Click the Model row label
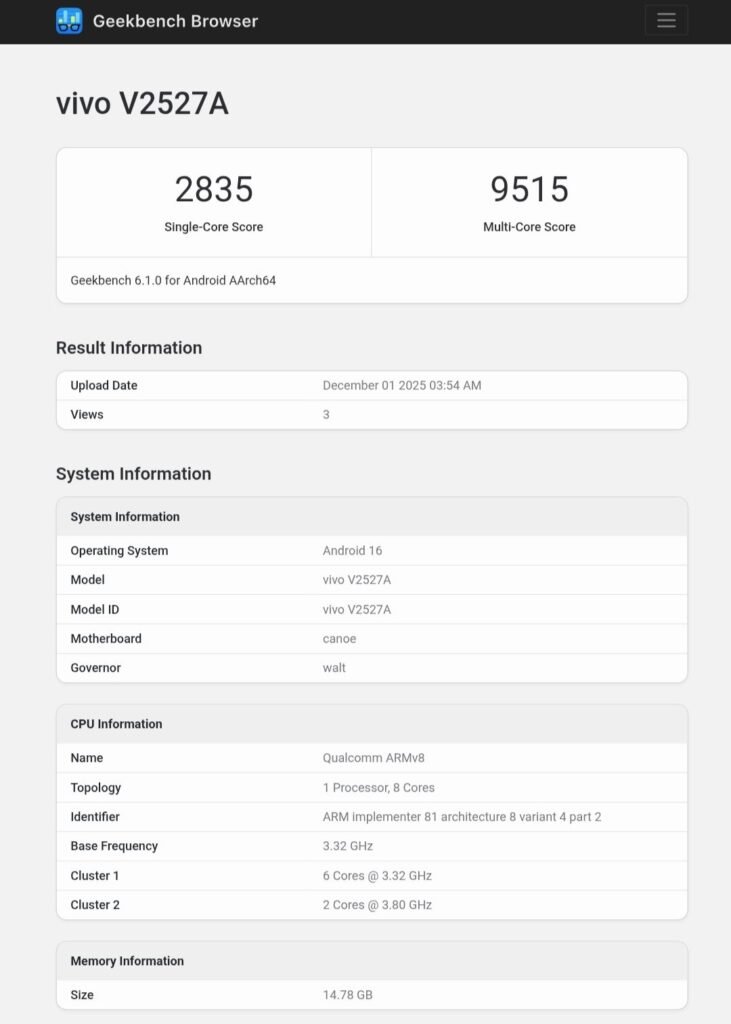Image resolution: width=731 pixels, height=1024 pixels. pos(88,580)
